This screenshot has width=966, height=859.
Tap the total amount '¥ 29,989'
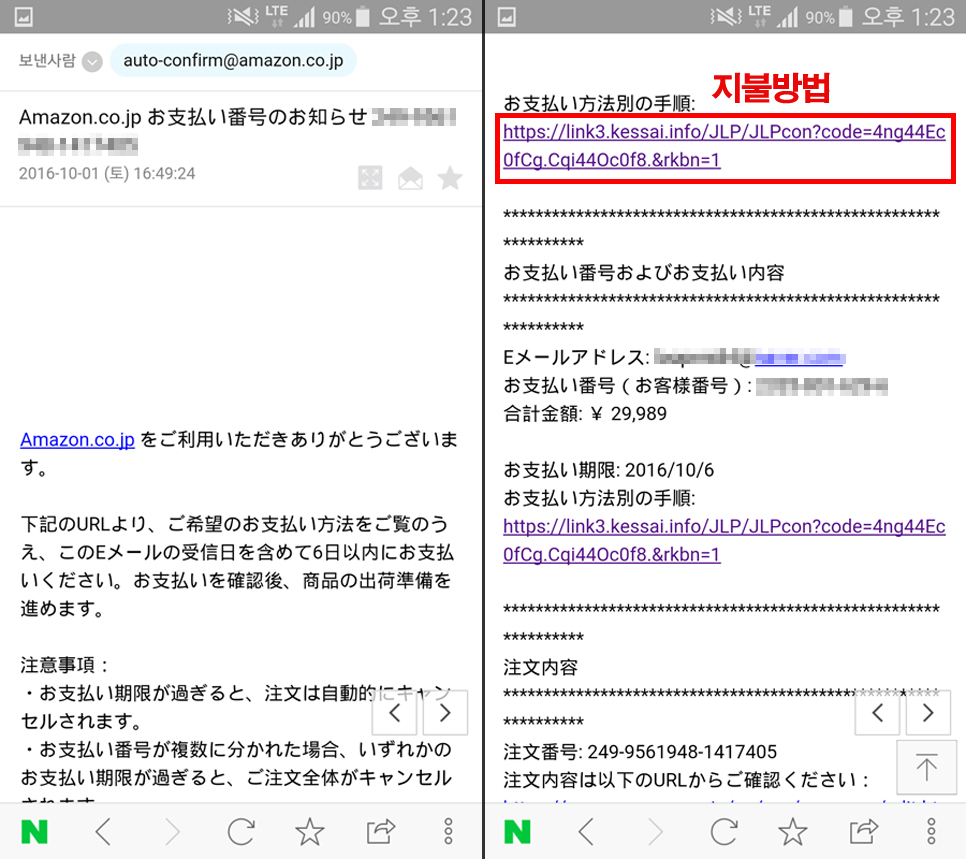[x=629, y=413]
